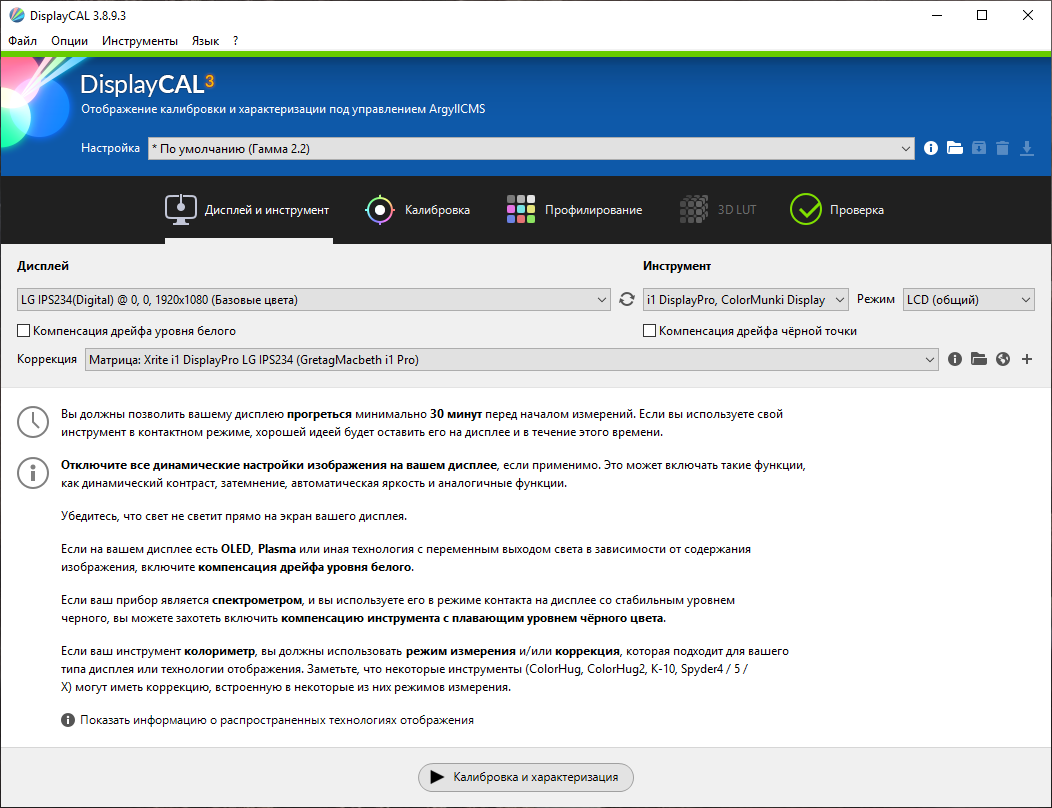Switch to the Профилирование tab
This screenshot has height=808, width=1052.
(574, 210)
